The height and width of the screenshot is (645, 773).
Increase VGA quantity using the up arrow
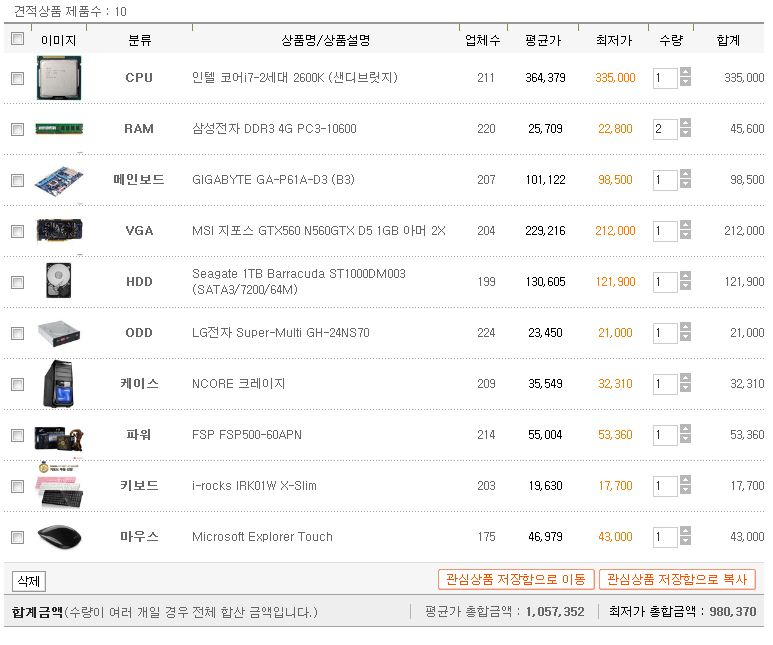(685, 225)
